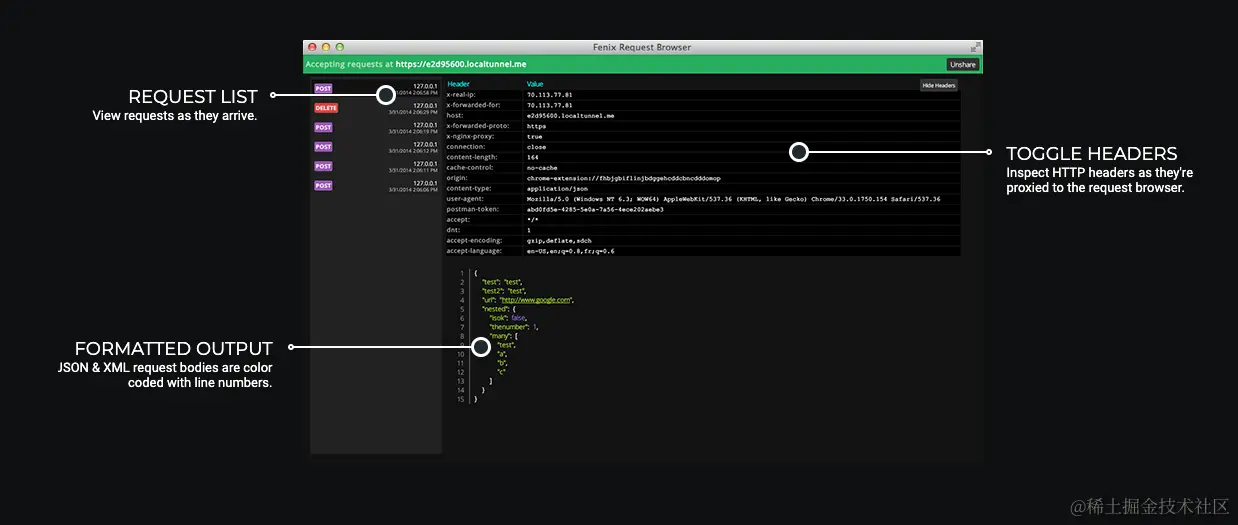Click the 'Value' column heading
Screen dimensions: 1238x525
pyautogui.click(x=535, y=84)
